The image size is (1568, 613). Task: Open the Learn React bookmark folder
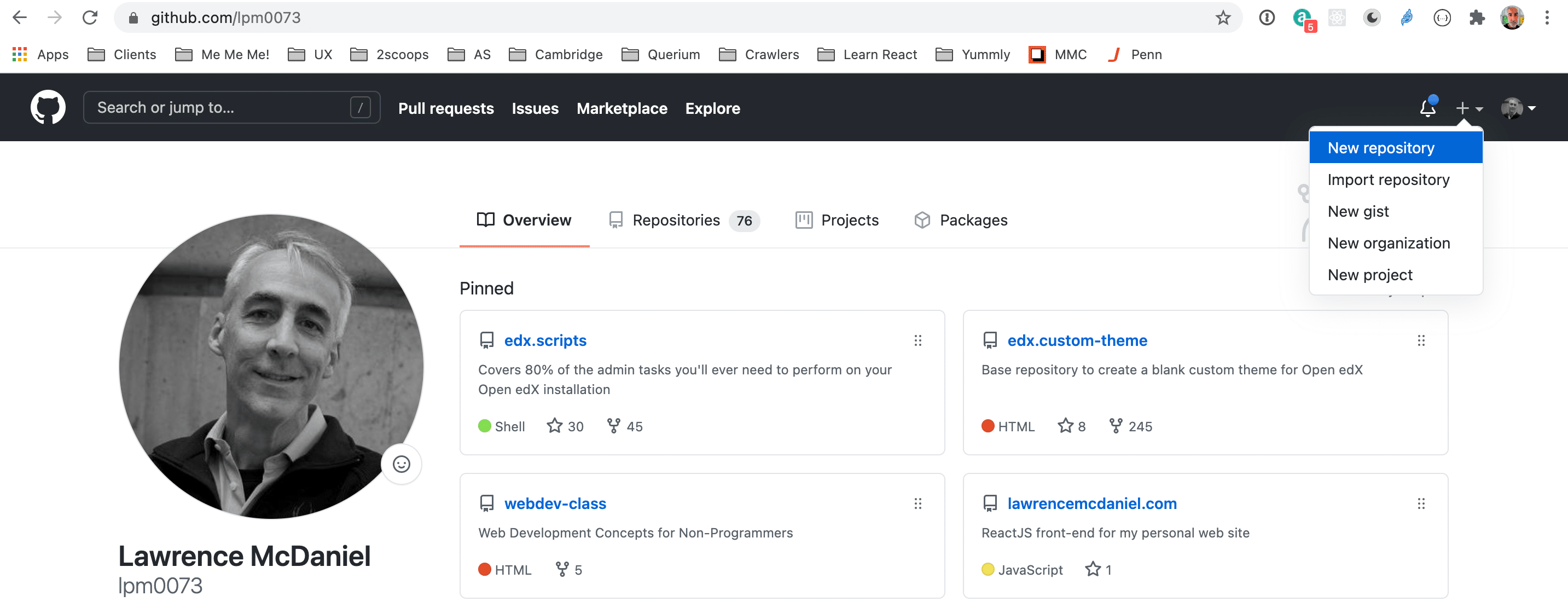867,55
